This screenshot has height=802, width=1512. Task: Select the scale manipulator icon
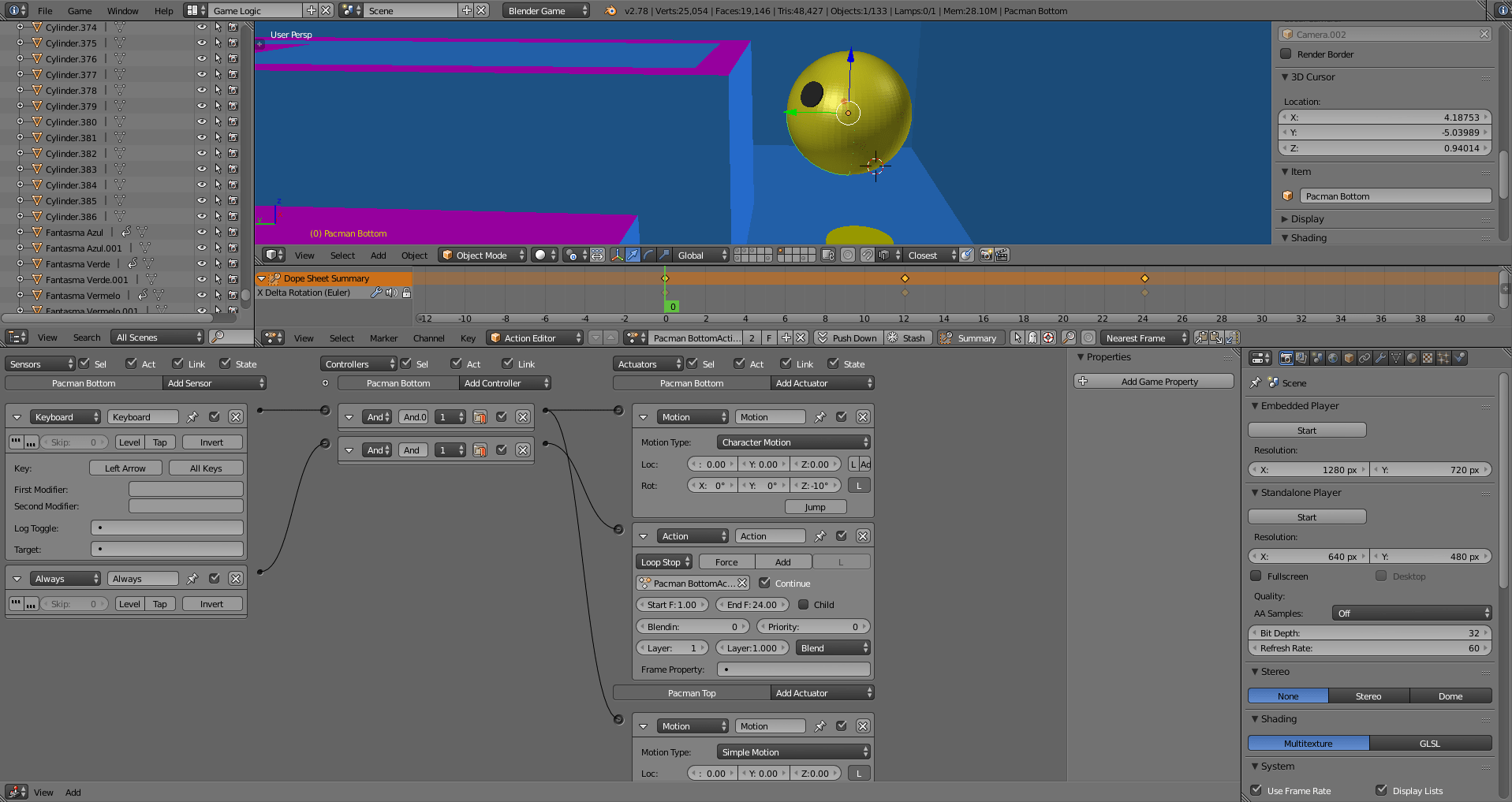[x=664, y=255]
